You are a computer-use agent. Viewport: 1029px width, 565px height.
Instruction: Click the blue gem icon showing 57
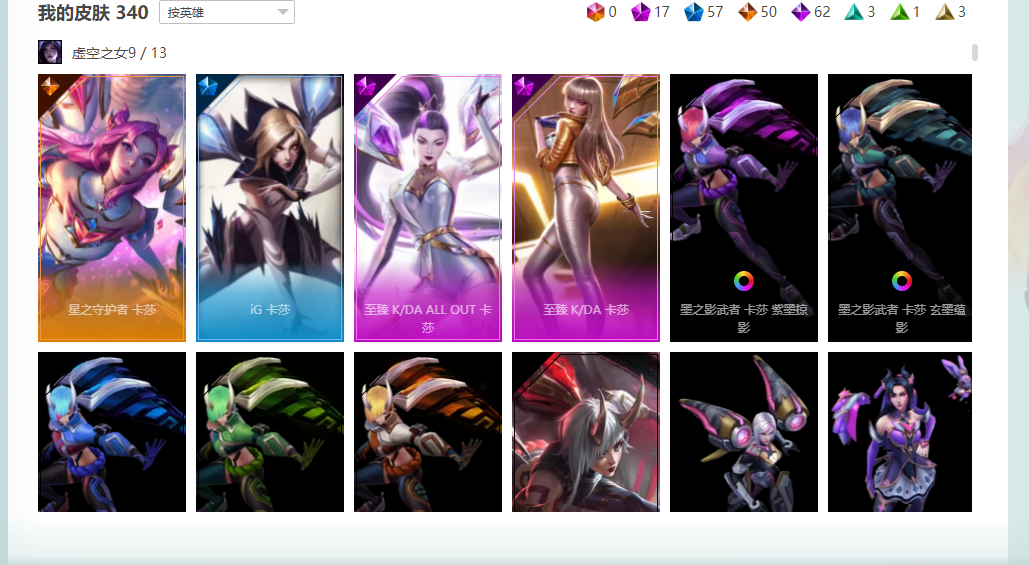694,12
